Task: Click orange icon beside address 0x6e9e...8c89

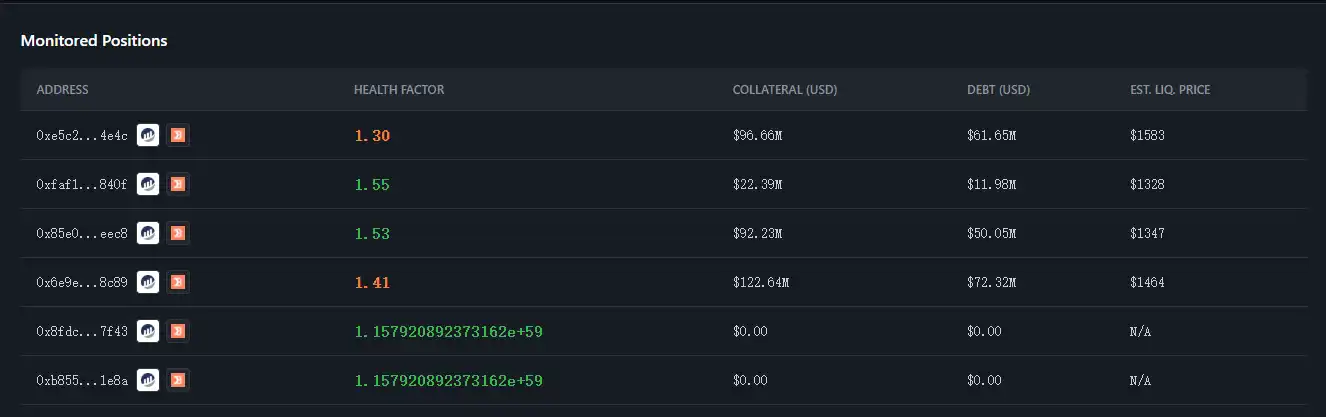Action: 178,282
